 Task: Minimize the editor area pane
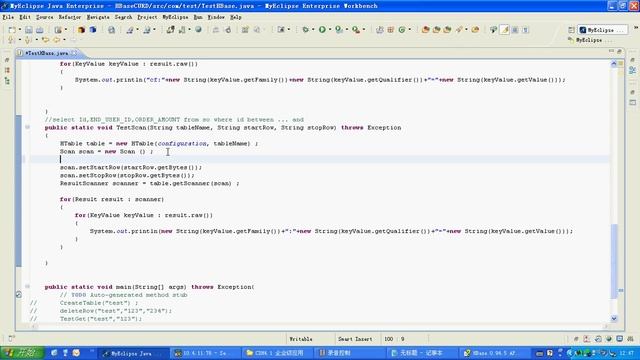click(611, 51)
